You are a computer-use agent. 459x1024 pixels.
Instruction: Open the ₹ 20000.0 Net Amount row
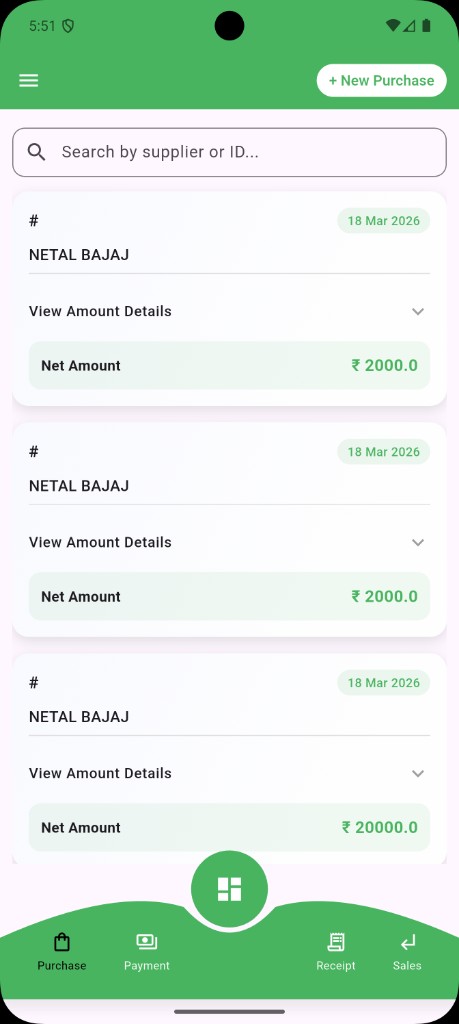229,827
